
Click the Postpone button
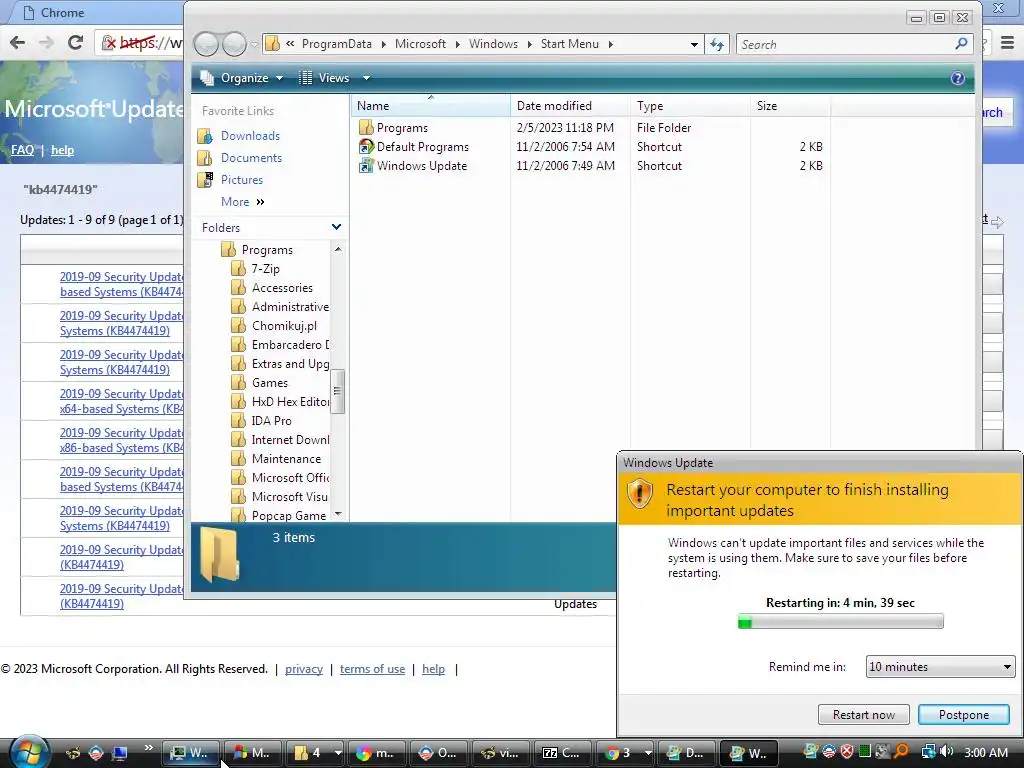pos(964,715)
